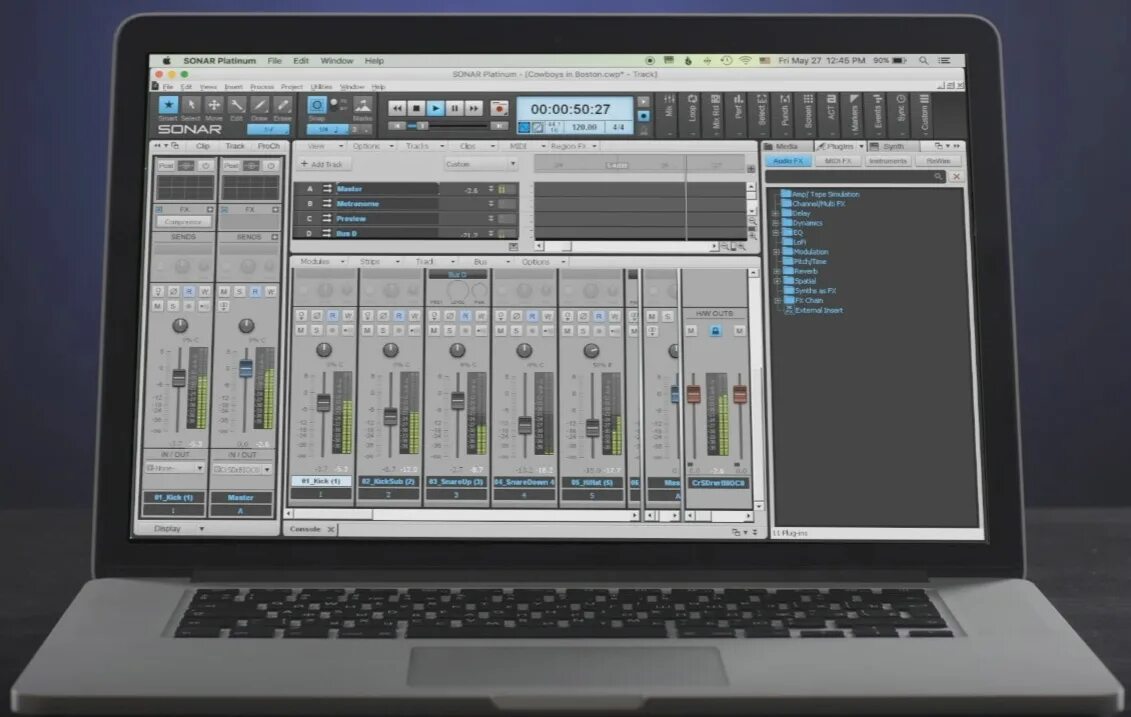Stop playback in the transport
This screenshot has height=717, width=1131.
pos(416,108)
